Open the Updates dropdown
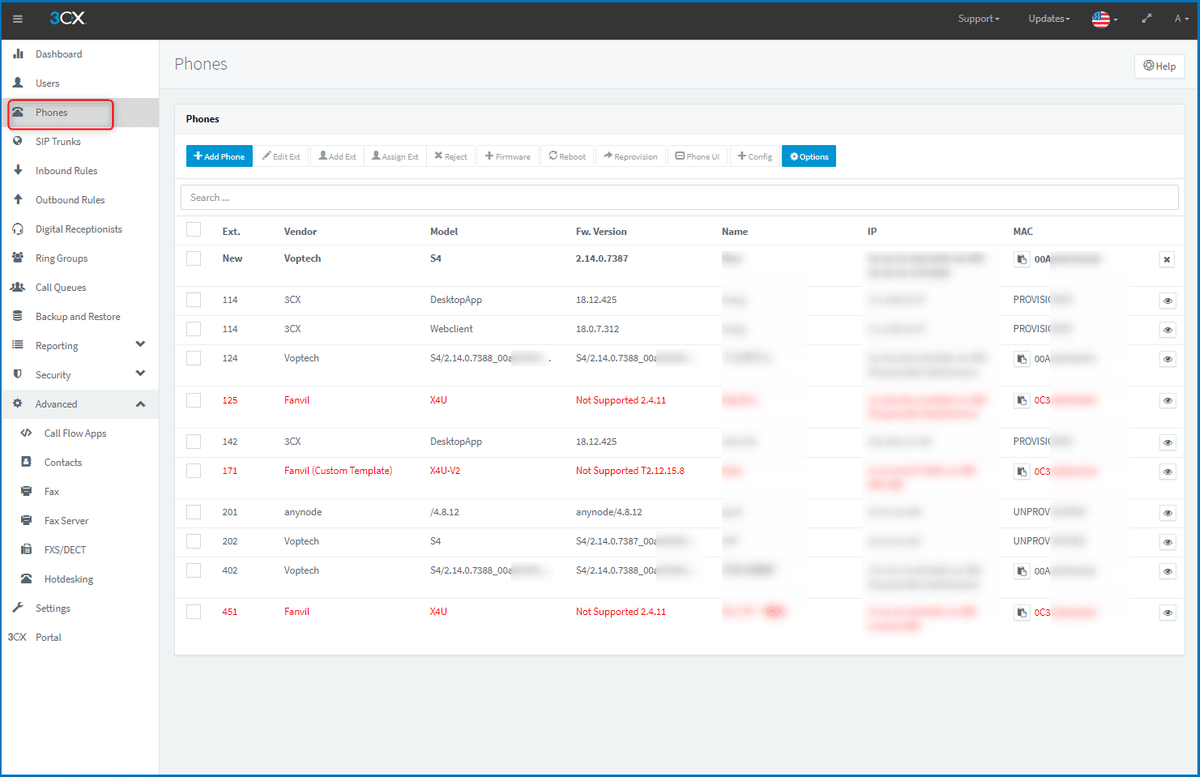Viewport: 1200px width, 777px height. click(1049, 19)
